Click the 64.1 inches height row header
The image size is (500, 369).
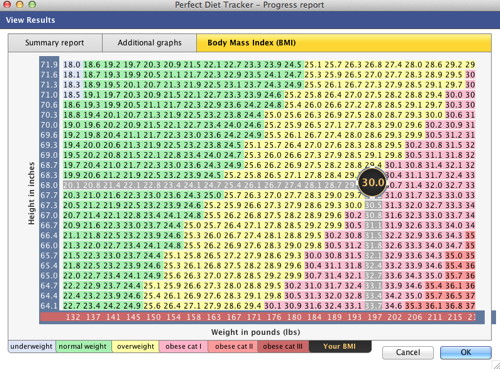coord(49,306)
